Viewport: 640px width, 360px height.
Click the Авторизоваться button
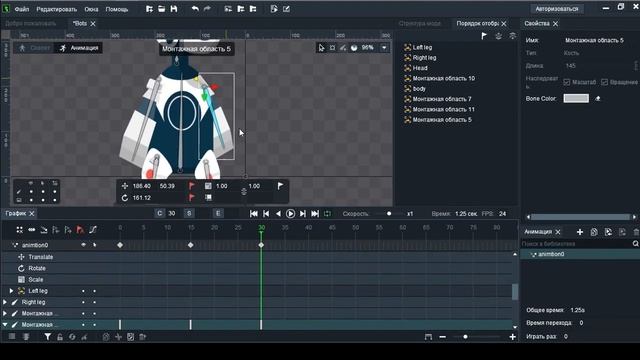click(557, 9)
